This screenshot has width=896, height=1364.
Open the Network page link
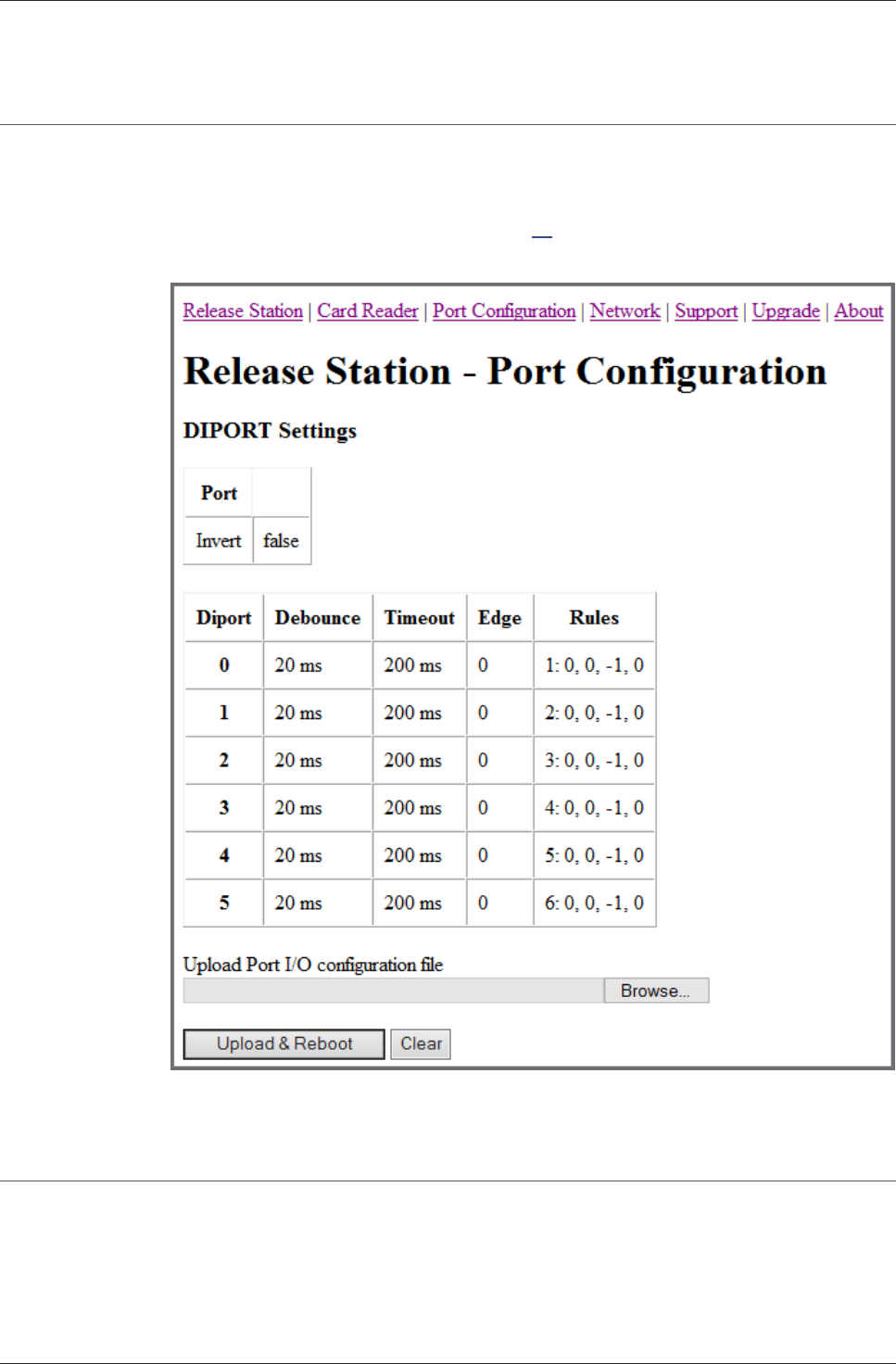625,311
